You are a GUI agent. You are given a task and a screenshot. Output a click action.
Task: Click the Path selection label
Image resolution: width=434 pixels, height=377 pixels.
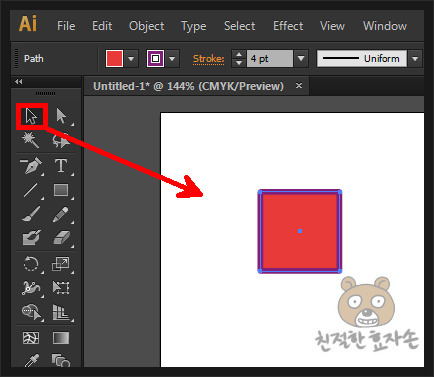[x=34, y=59]
